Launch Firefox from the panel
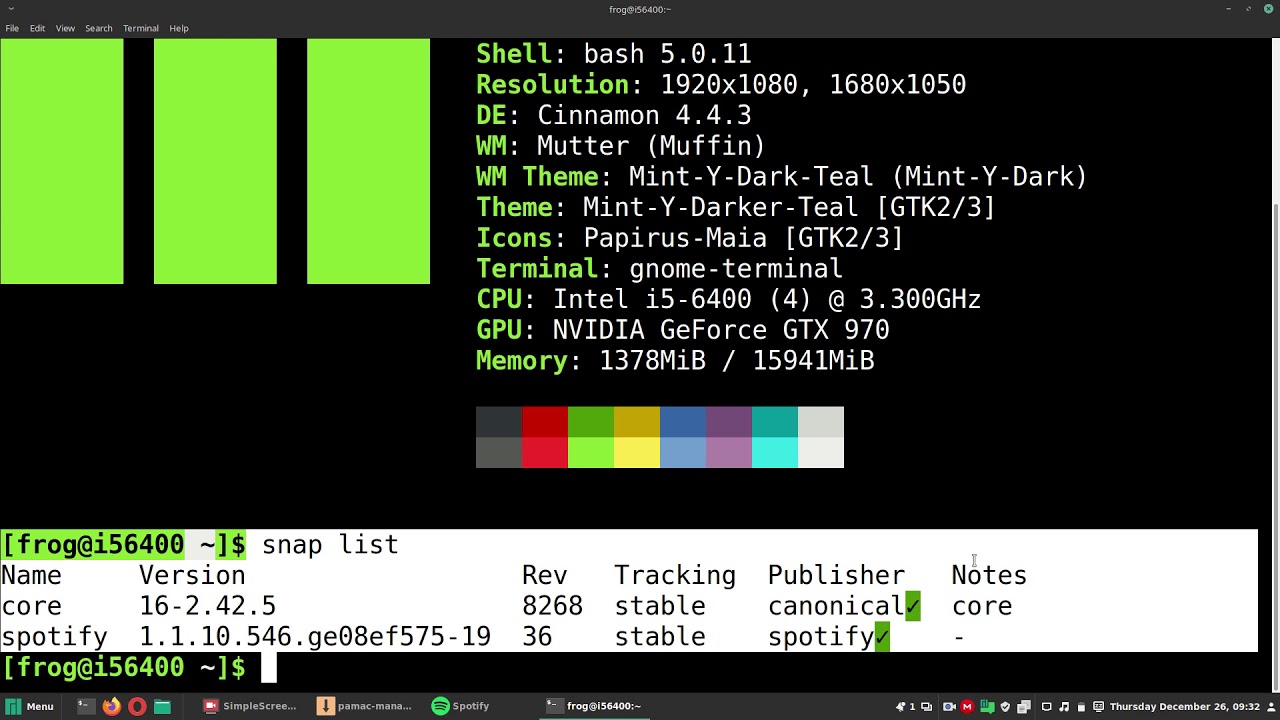1280x720 pixels. click(111, 706)
